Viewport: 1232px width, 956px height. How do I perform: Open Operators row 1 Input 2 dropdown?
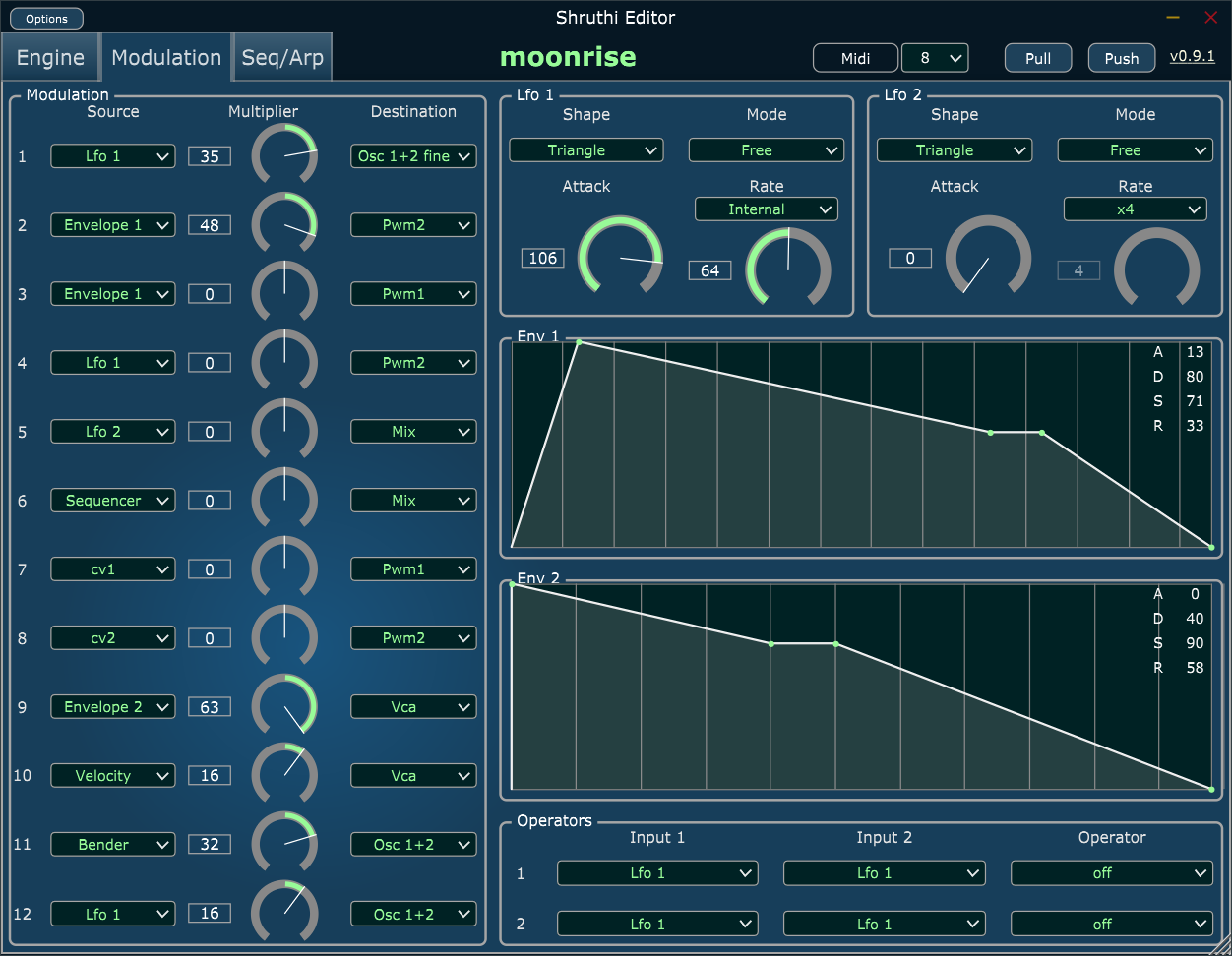tap(884, 873)
